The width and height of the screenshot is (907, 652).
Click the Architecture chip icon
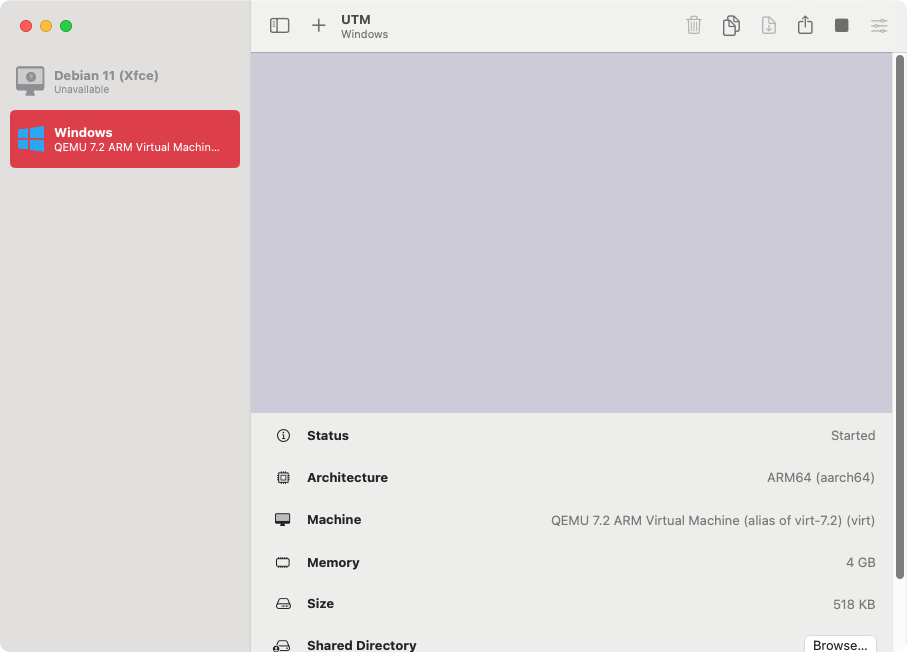point(283,478)
